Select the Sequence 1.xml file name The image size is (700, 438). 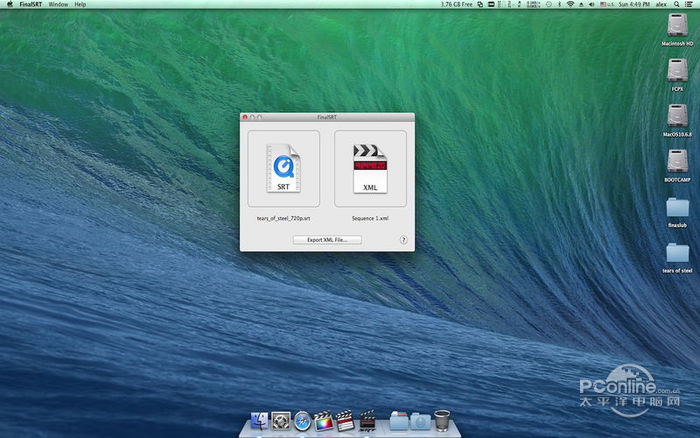pos(370,218)
